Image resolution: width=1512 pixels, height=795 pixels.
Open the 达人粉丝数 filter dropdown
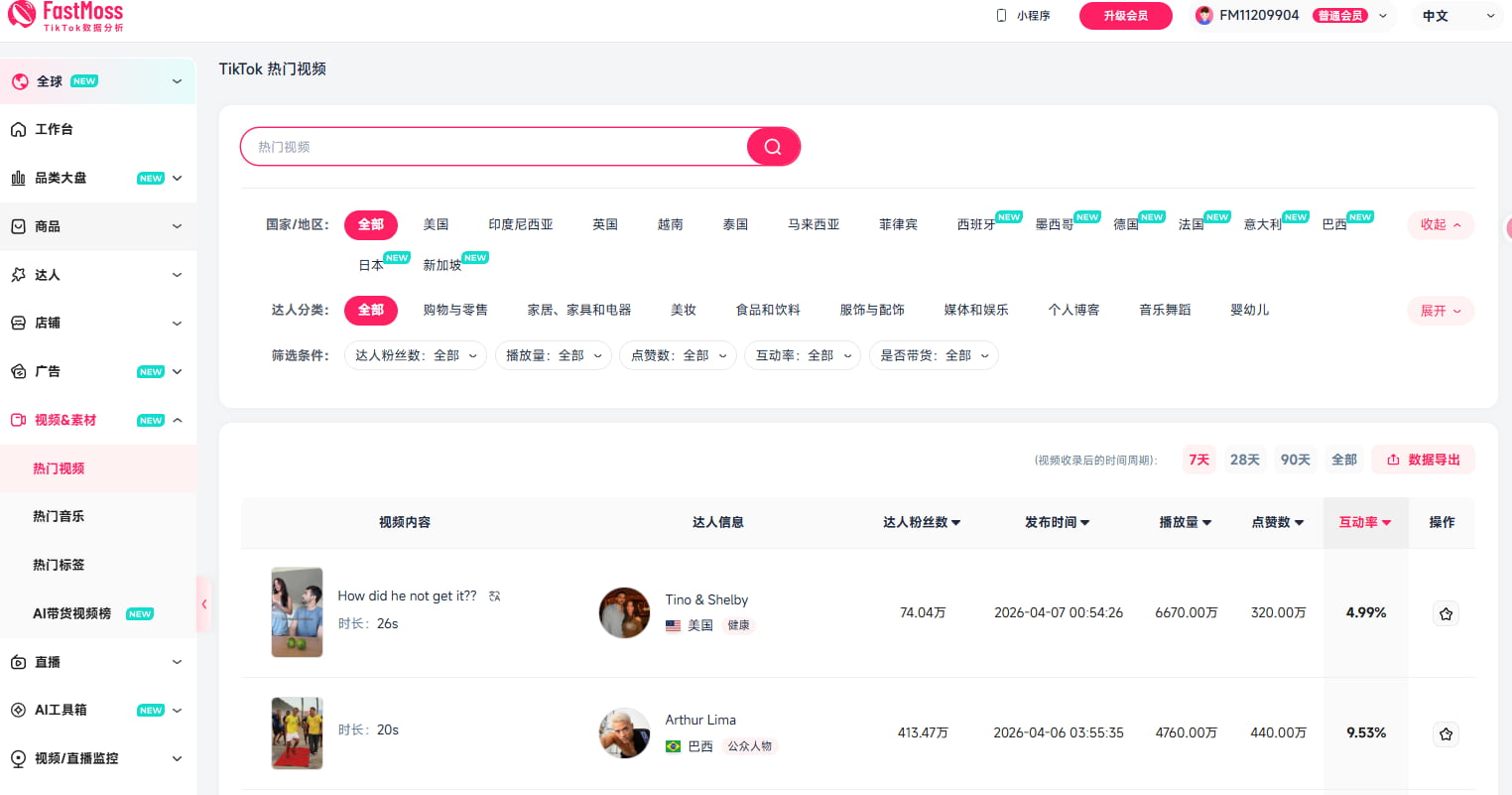[416, 355]
